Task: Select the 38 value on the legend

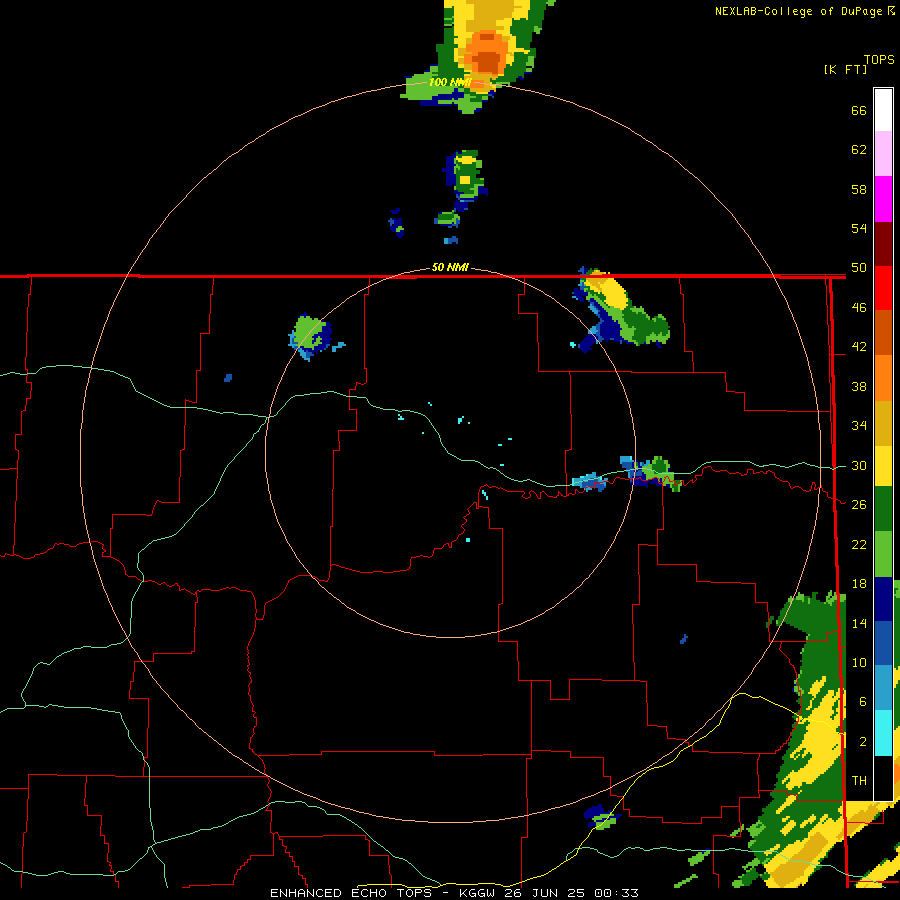Action: [x=859, y=386]
